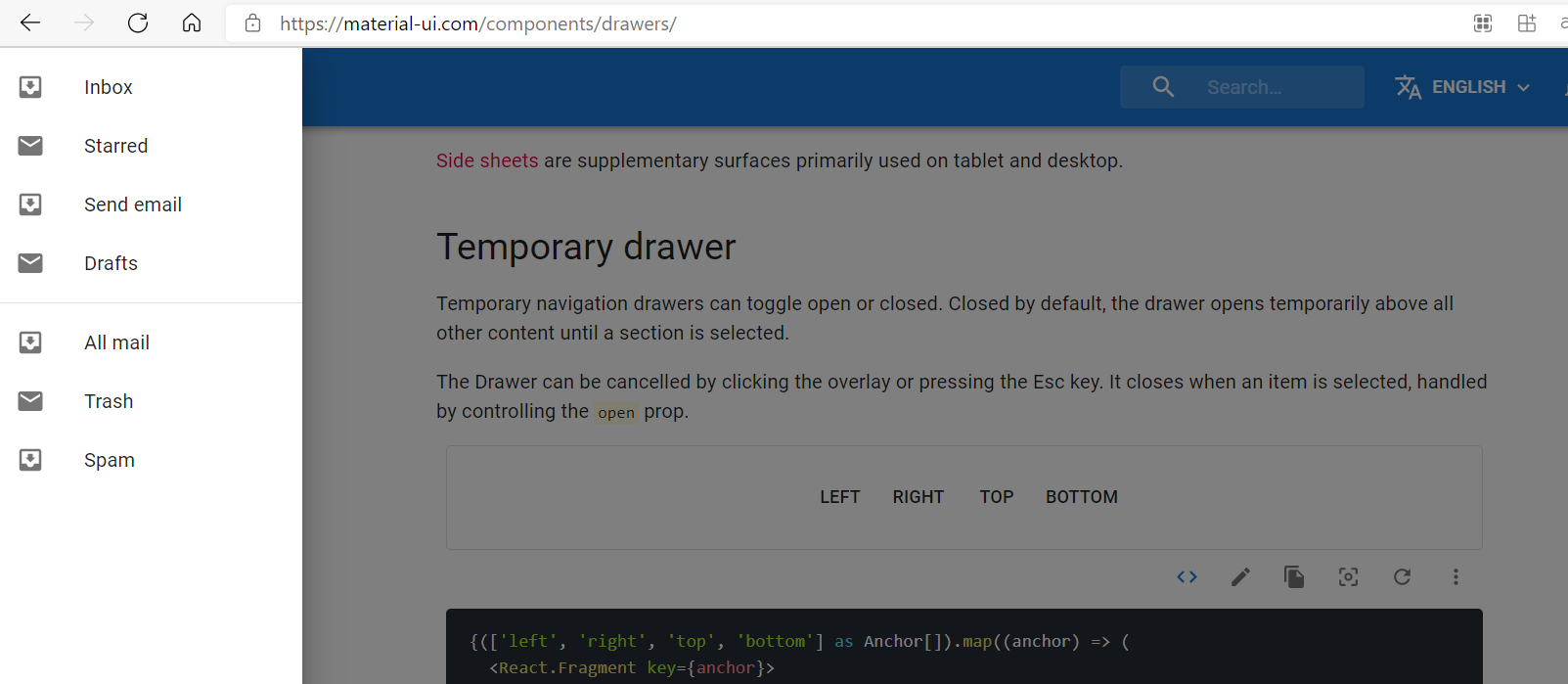Viewport: 1568px width, 684px height.
Task: Toggle the demo source code view
Action: pyautogui.click(x=1187, y=577)
